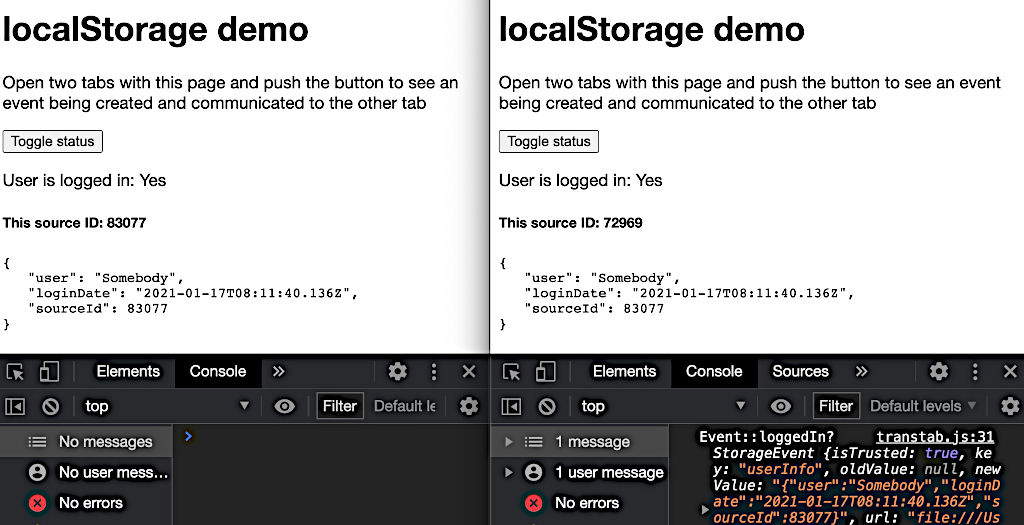
Task: Click 'User is logged in: Yes' in right tab
Action: click(x=581, y=180)
